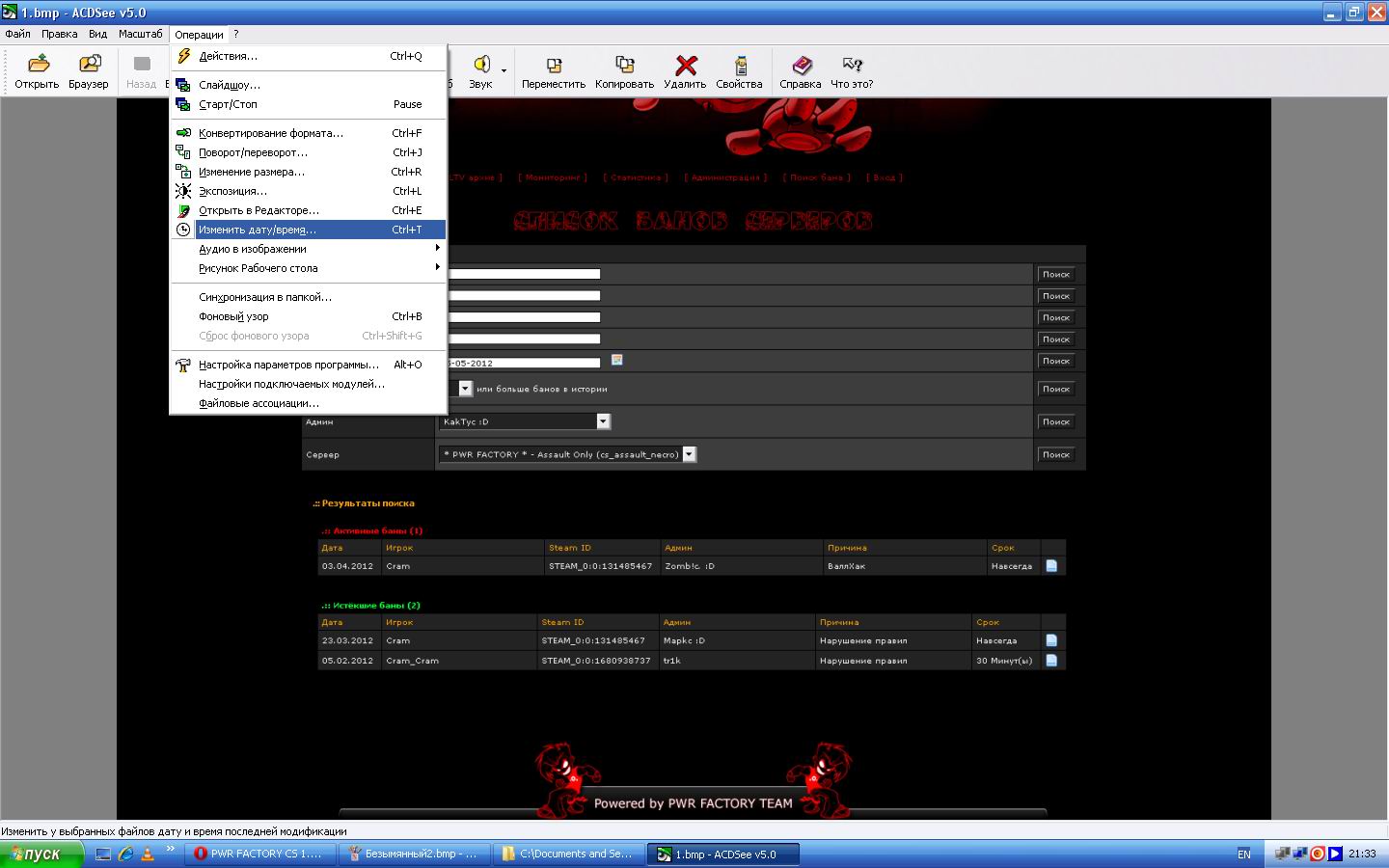The height and width of the screenshot is (868, 1389).
Task: Open the Help (Справка) book icon
Action: [801, 71]
